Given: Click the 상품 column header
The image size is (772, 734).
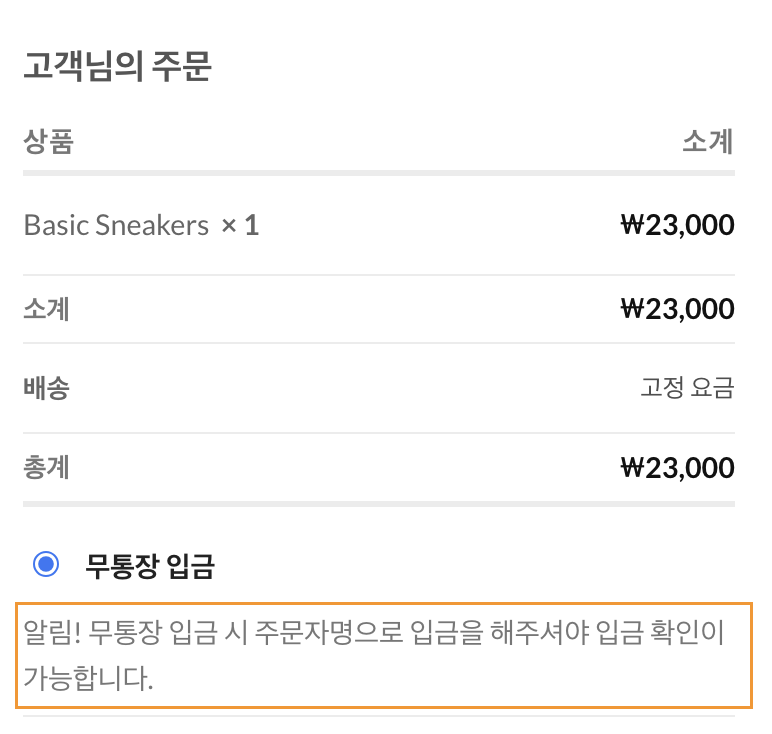Looking at the screenshot, I should [48, 142].
